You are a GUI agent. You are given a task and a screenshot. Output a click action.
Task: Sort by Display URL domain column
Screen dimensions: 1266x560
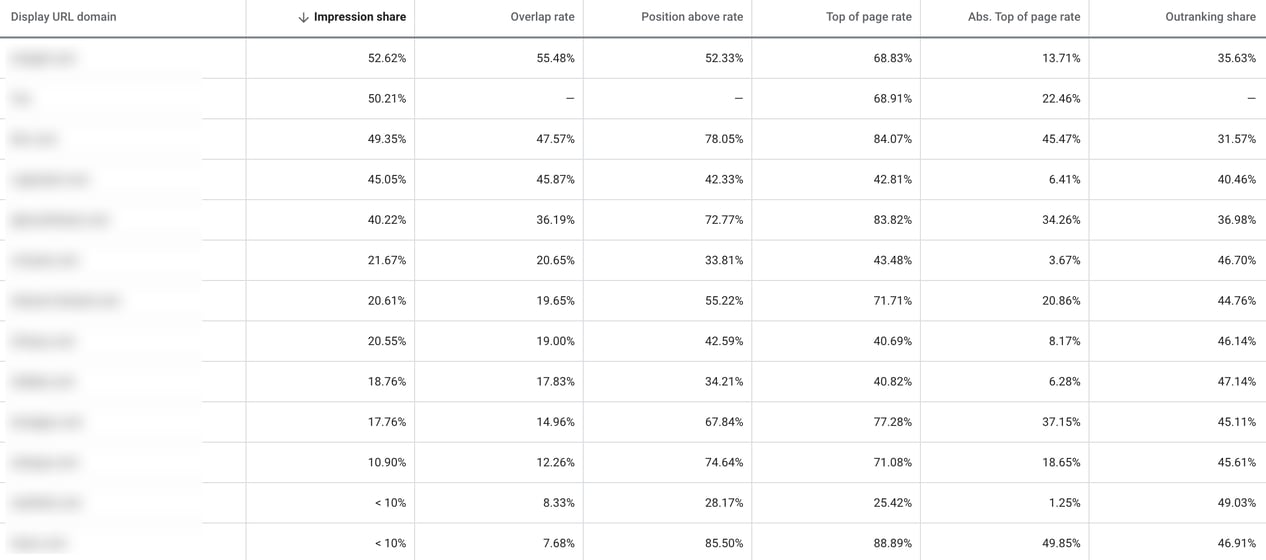[63, 17]
